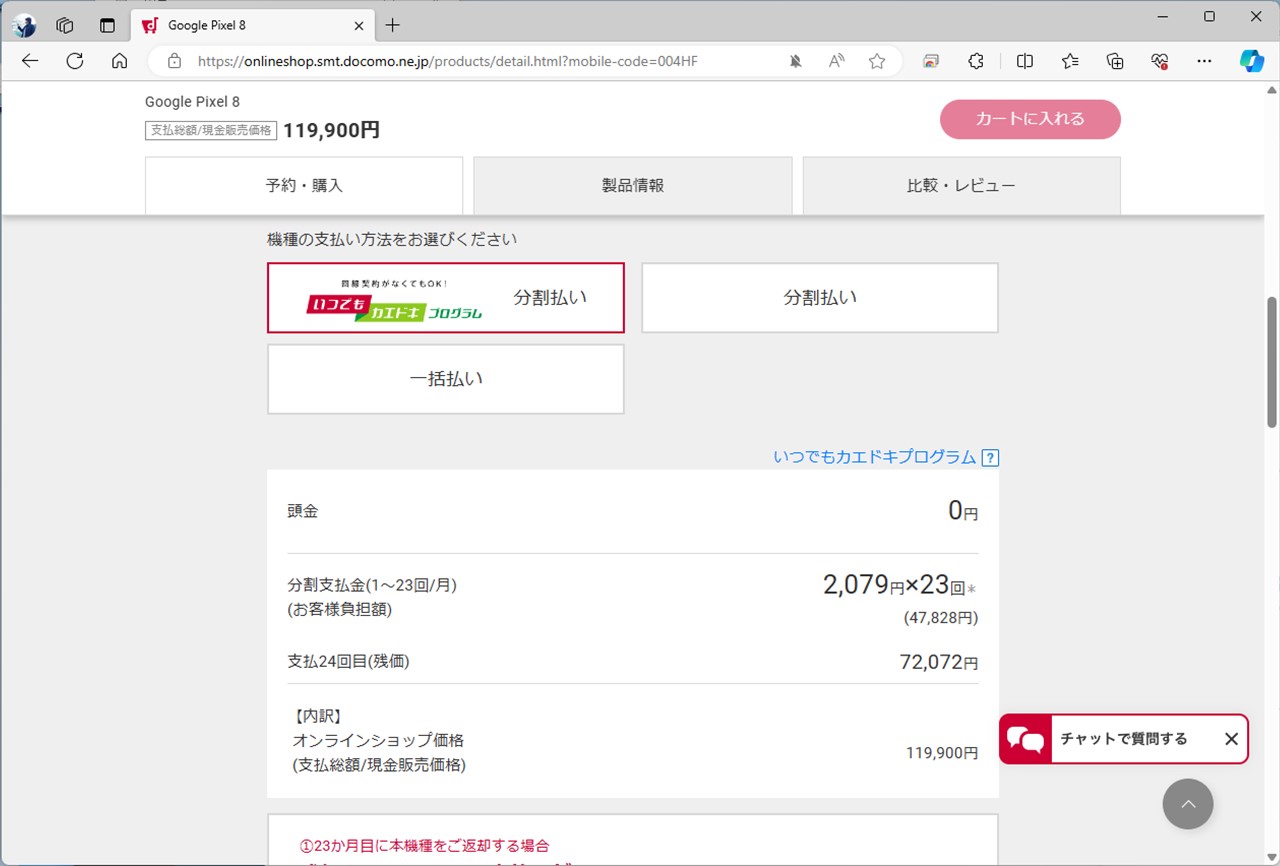Open the muted notifications bell icon
1280x866 pixels.
pos(795,61)
